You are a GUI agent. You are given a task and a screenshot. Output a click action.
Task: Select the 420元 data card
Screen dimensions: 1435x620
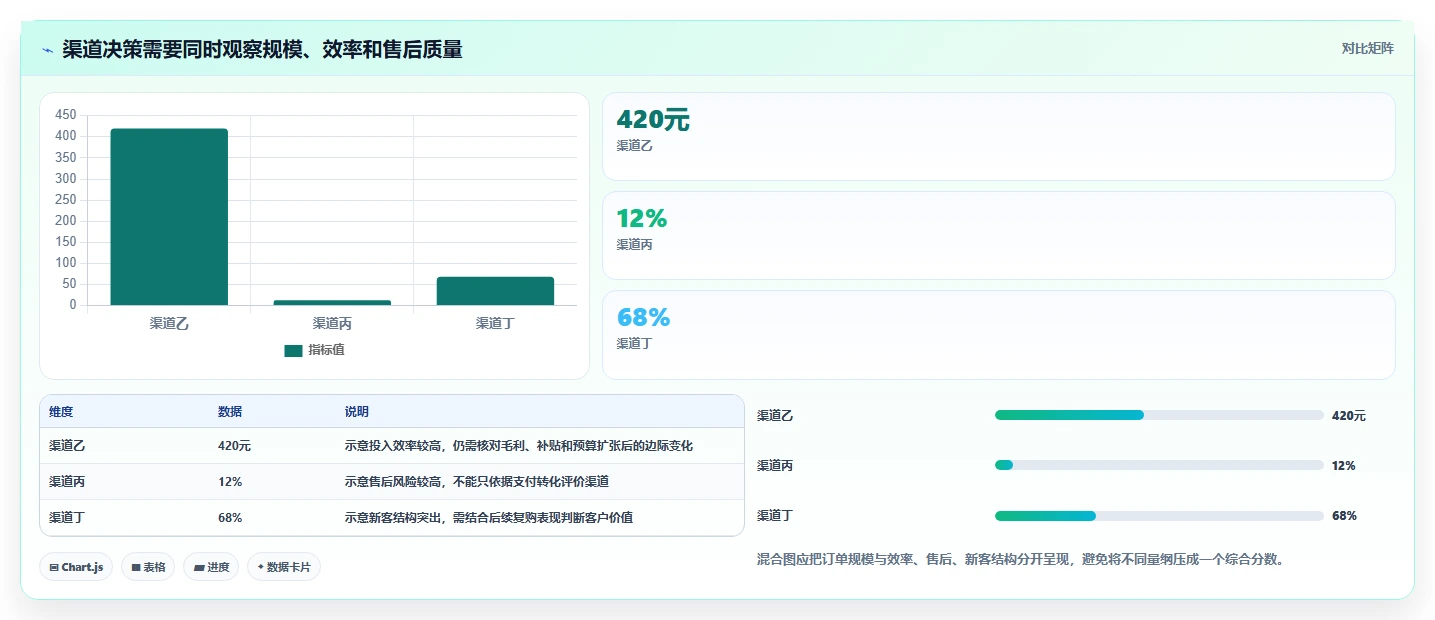tap(998, 136)
